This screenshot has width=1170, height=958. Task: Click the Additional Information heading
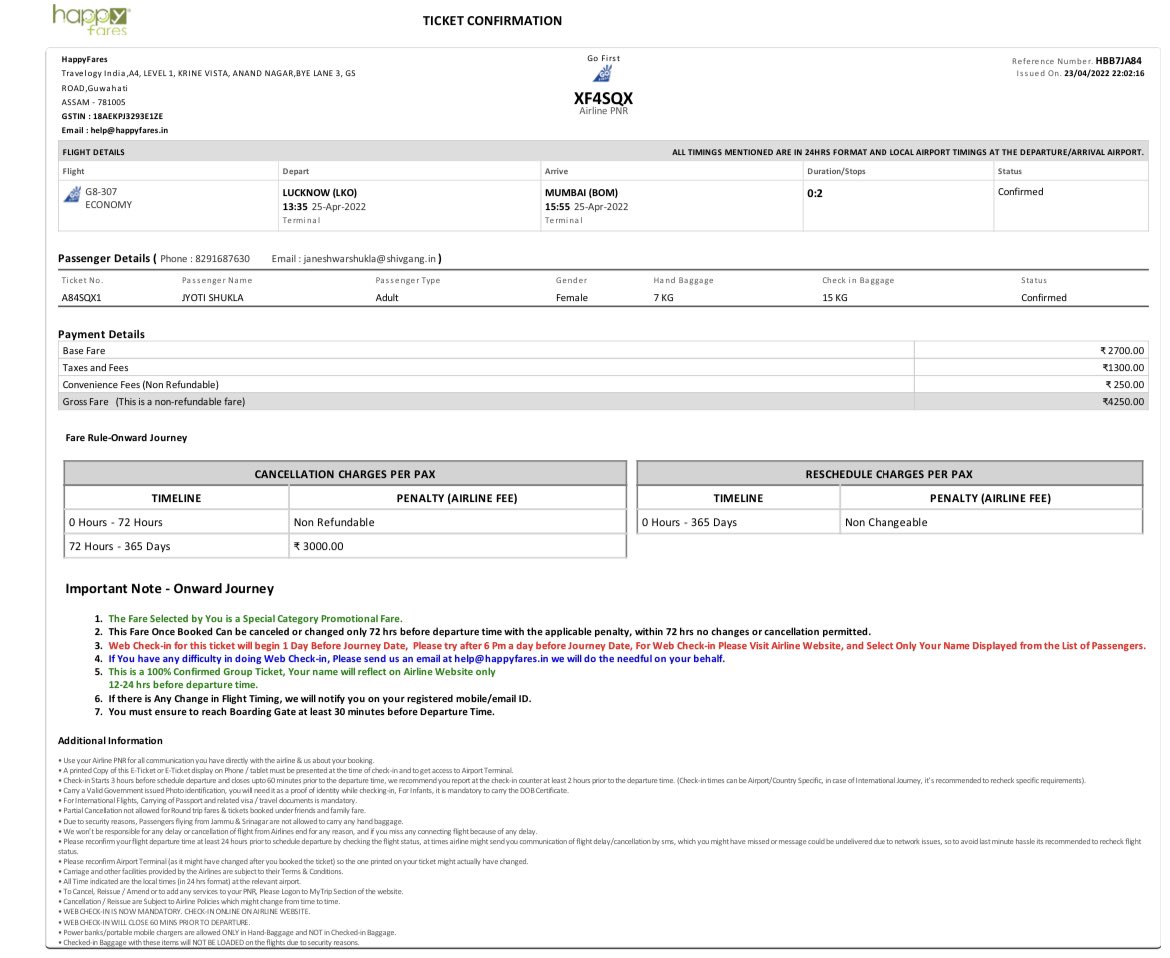110,741
